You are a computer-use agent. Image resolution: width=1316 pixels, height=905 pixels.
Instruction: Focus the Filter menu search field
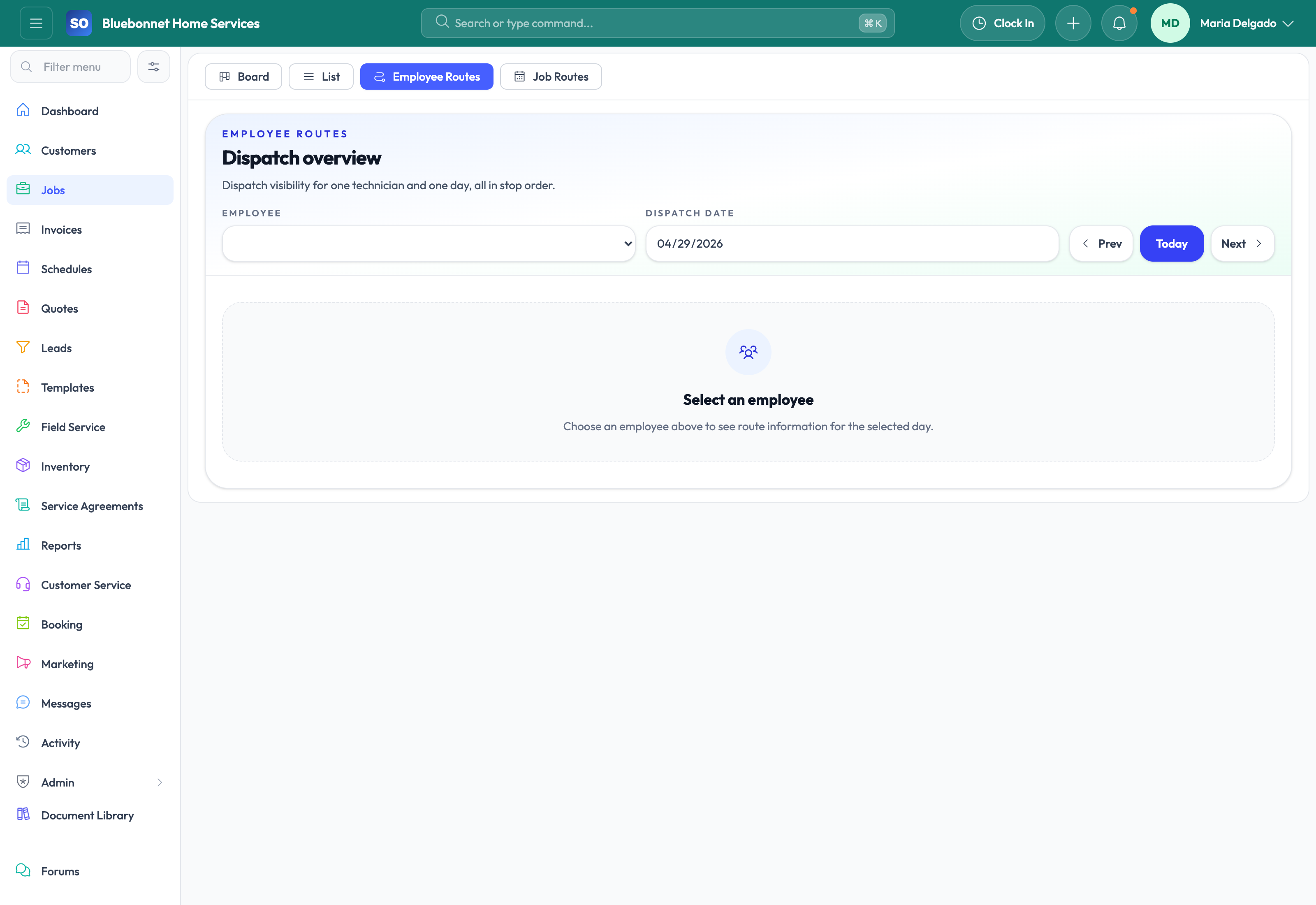click(70, 67)
